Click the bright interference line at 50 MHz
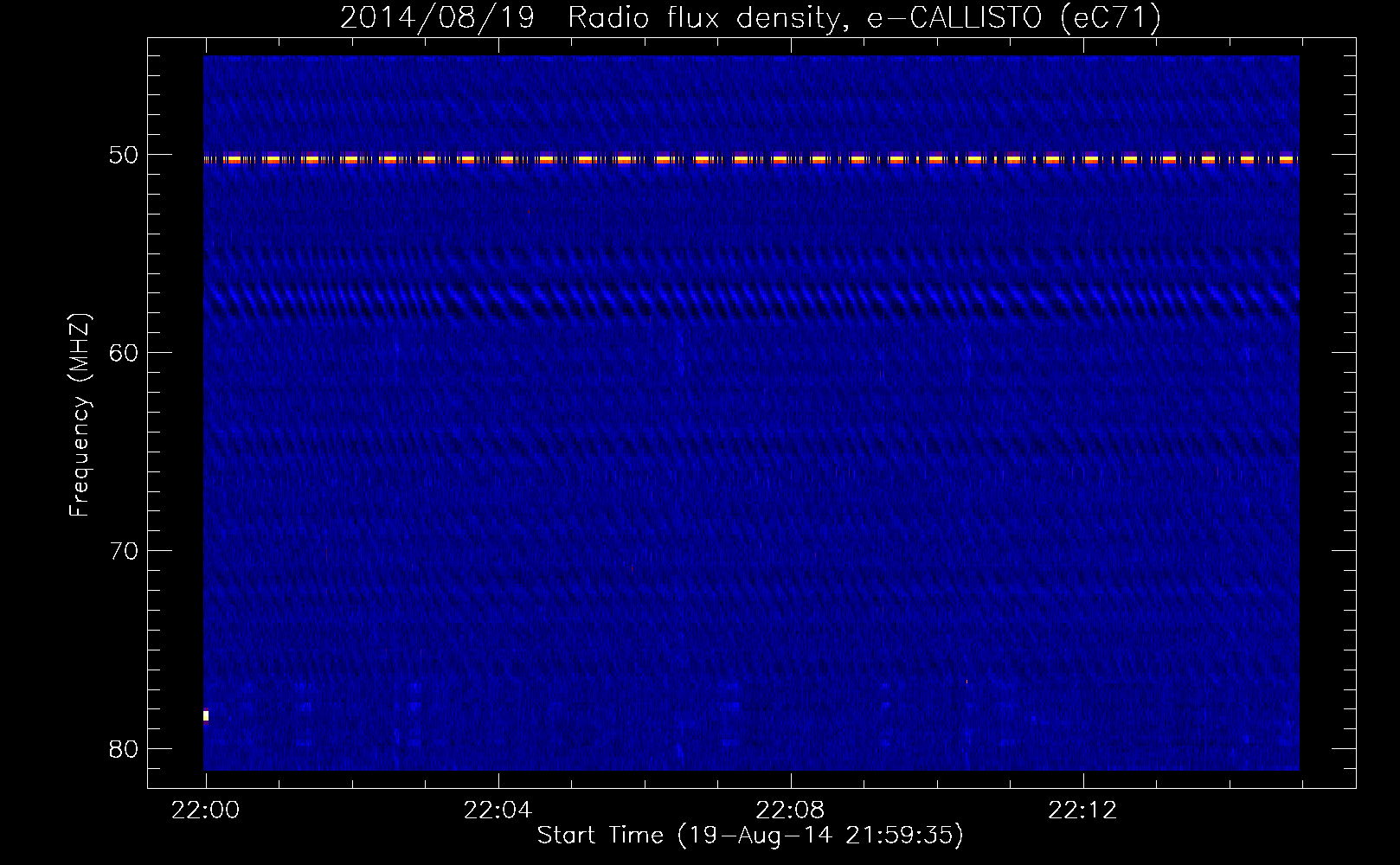 [751, 158]
